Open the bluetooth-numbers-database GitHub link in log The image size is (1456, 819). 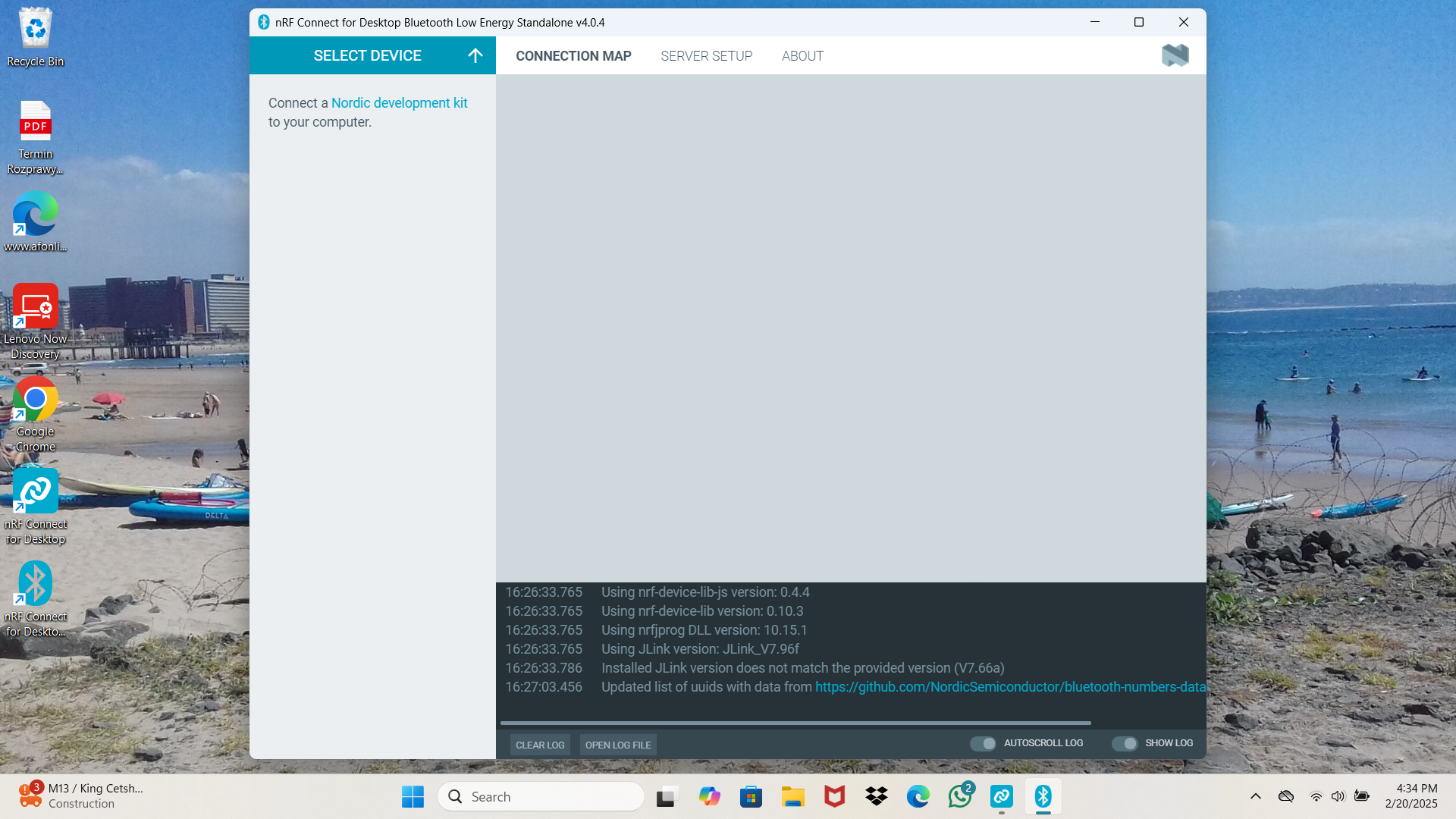[1010, 687]
